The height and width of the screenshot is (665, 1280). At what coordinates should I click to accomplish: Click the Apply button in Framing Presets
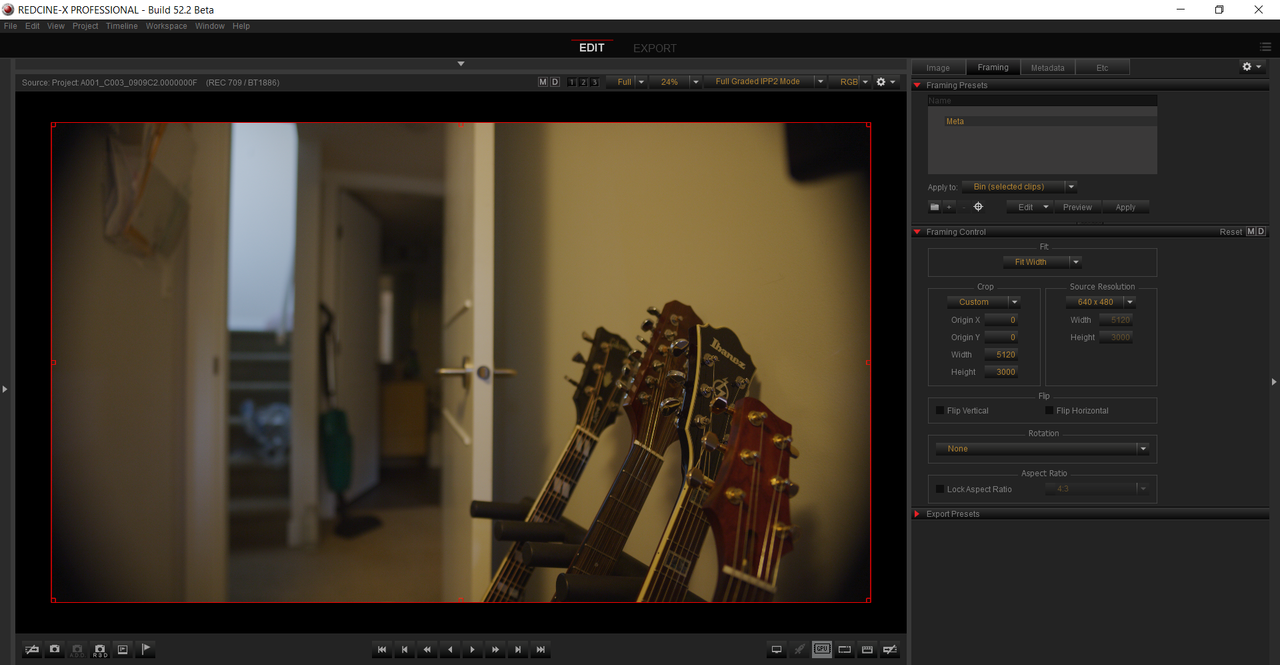click(x=1126, y=207)
